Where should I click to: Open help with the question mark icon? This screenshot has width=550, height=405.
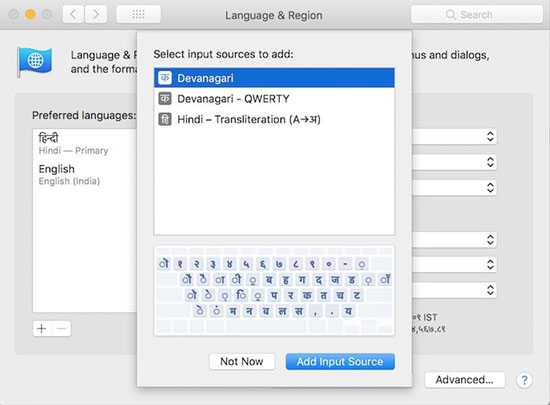pyautogui.click(x=524, y=380)
